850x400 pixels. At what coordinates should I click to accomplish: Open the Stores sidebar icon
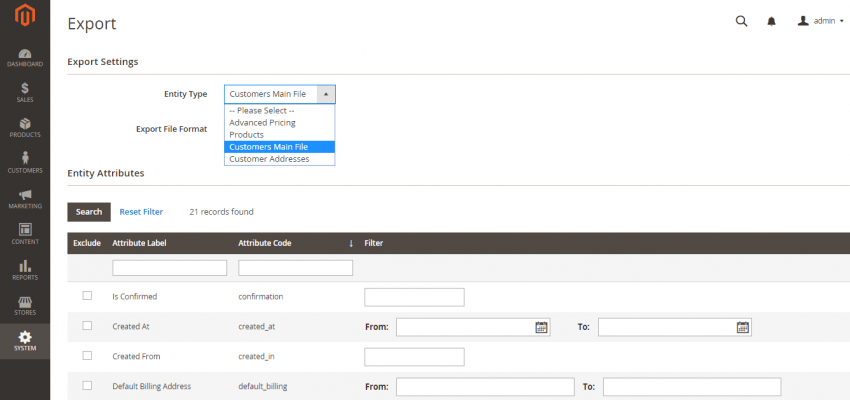pos(25,301)
